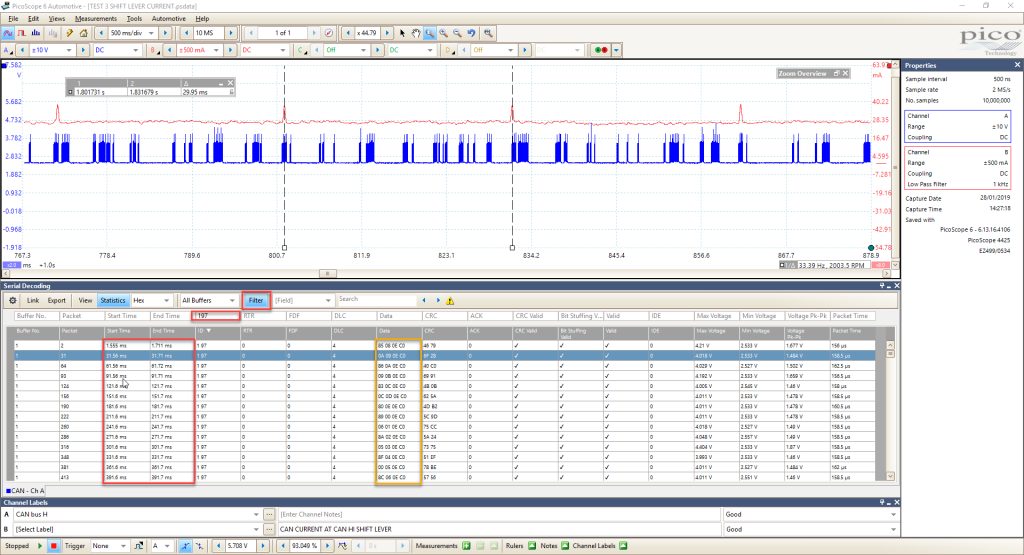Viewport: 1024px width, 555px height.
Task: Toggle Channel Labels view in status bar
Action: pyautogui.click(x=623, y=546)
